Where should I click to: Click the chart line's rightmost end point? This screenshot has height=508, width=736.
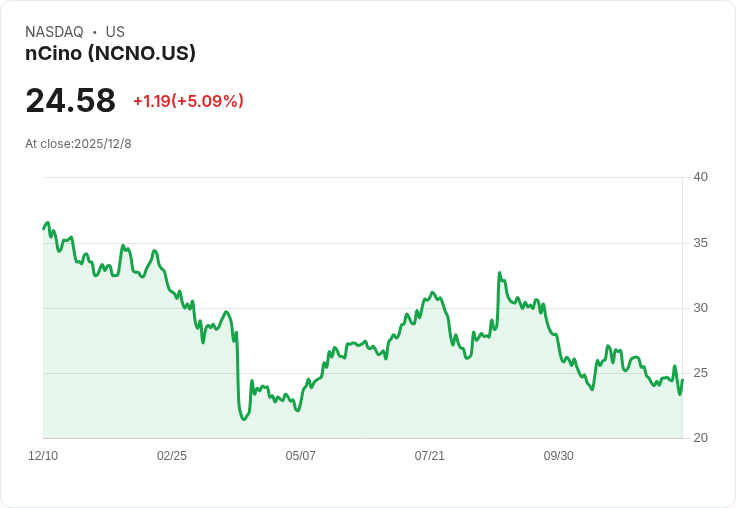tap(682, 380)
